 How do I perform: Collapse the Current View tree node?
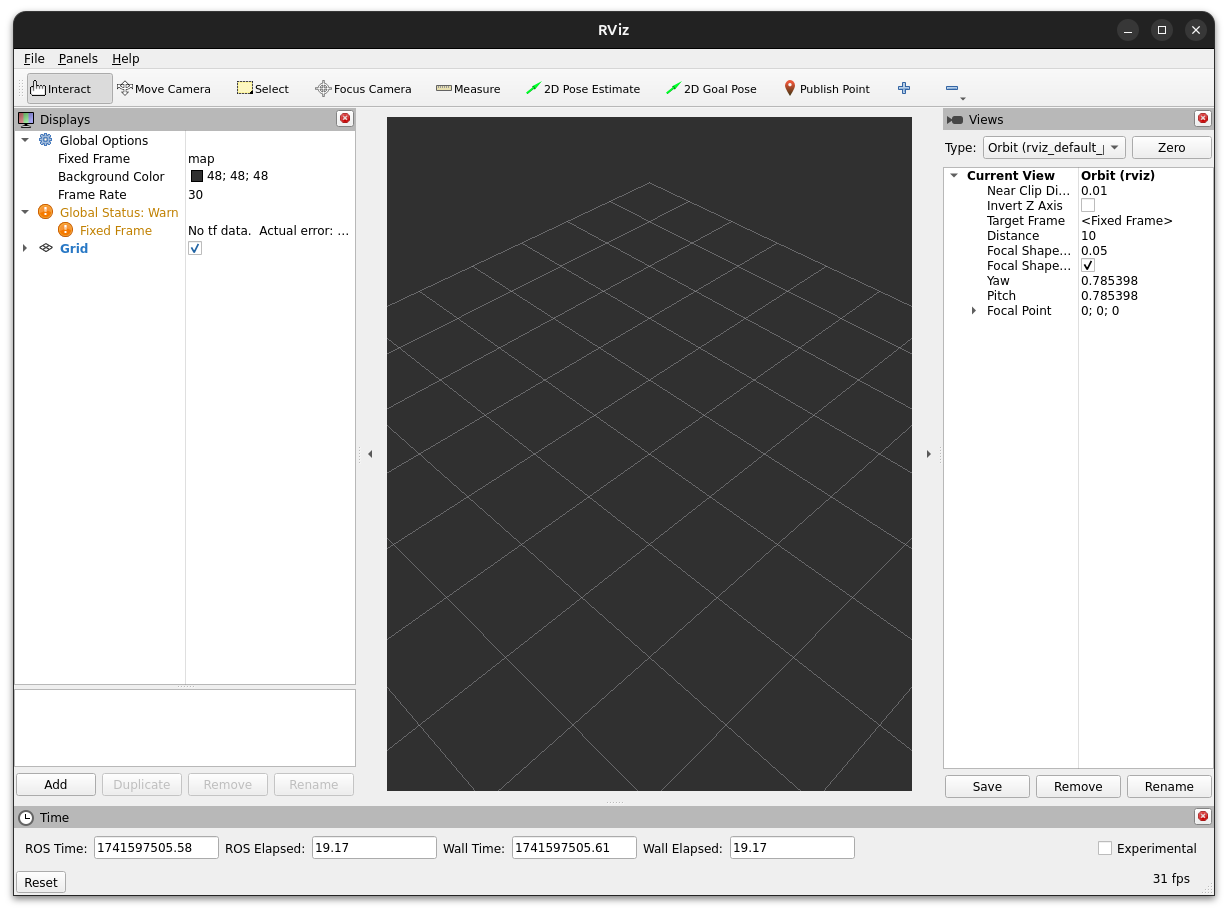tap(954, 175)
